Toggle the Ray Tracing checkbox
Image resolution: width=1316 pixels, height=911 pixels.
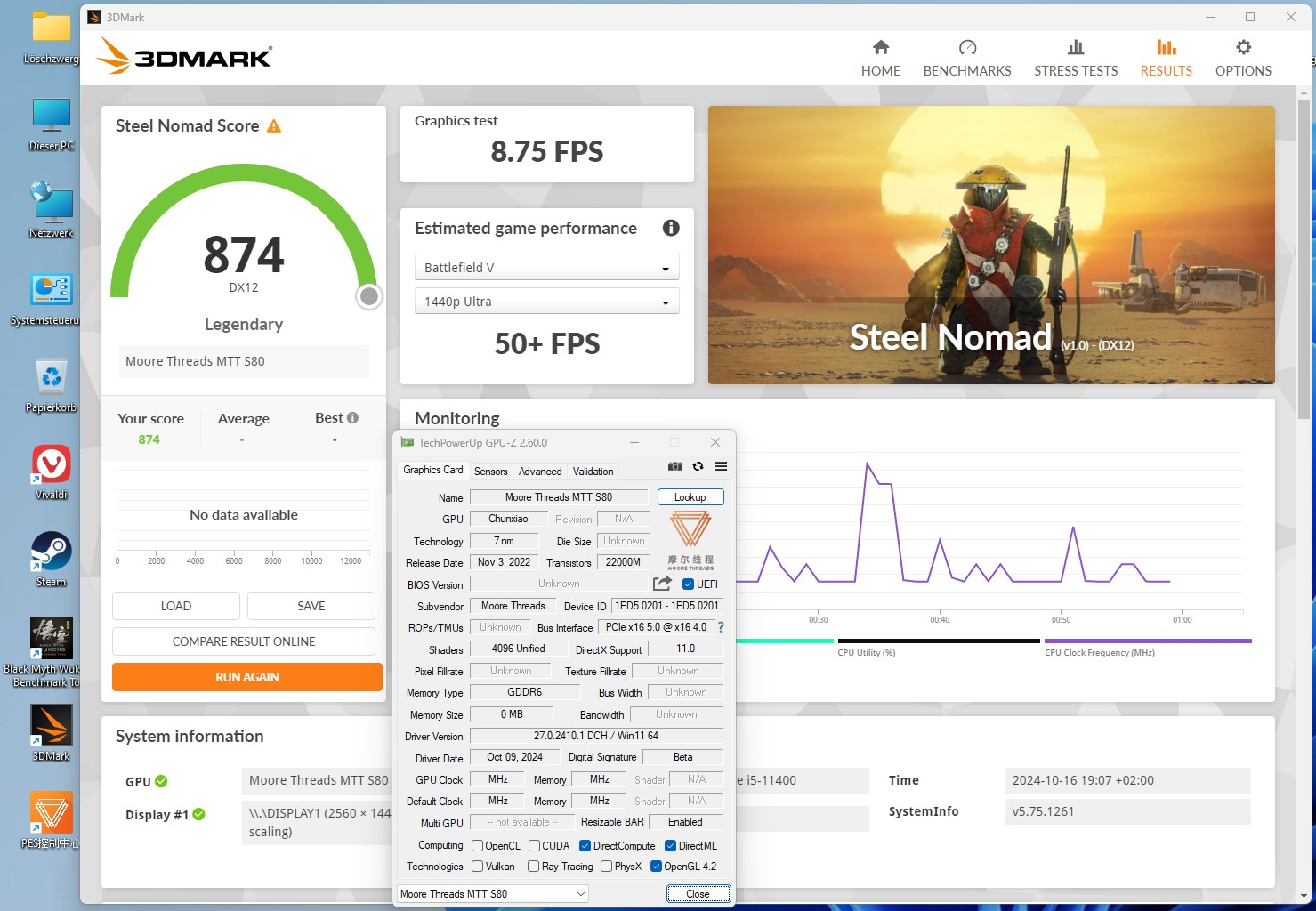534,867
